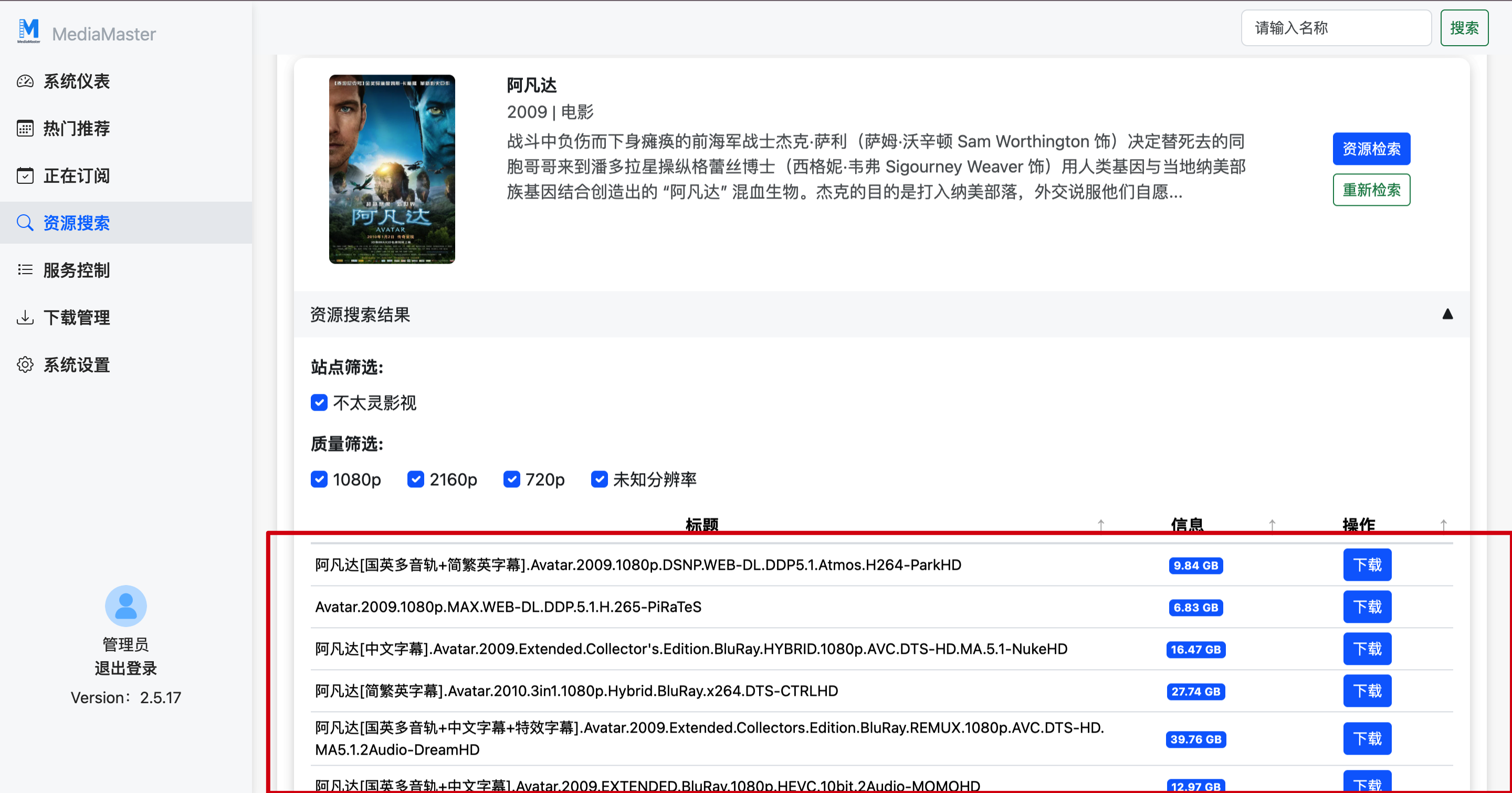1512x793 pixels.
Task: Toggle the 2160p quality checkbox
Action: point(416,479)
